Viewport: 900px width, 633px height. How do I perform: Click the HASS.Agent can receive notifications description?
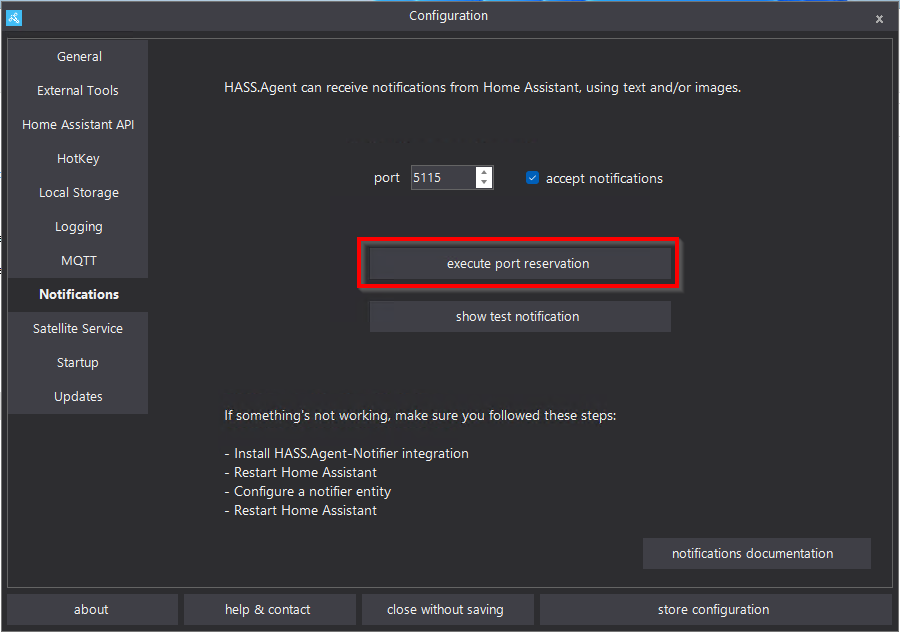482,88
